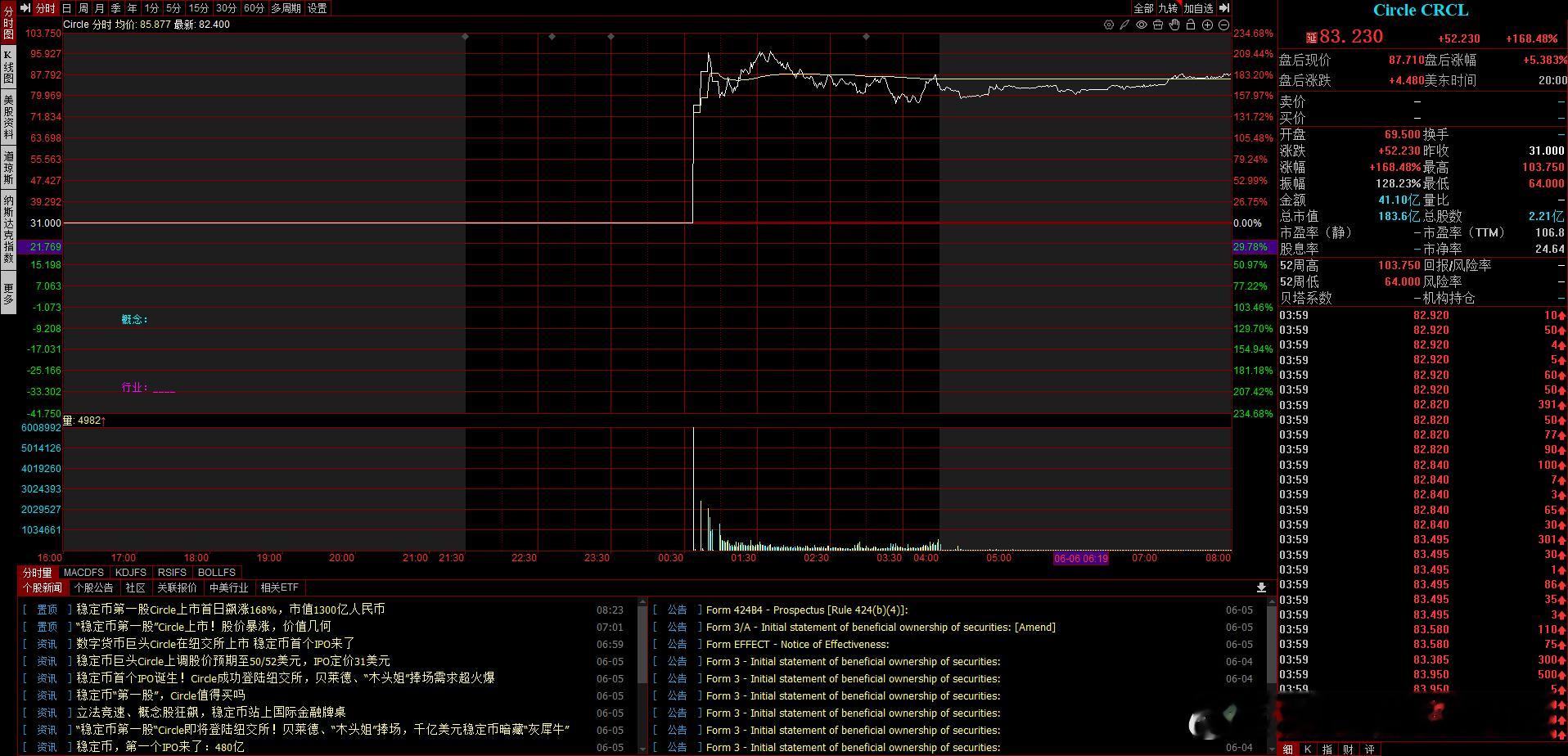Select the RSIFS indicator tab
This screenshot has width=1568, height=756.
tap(173, 573)
